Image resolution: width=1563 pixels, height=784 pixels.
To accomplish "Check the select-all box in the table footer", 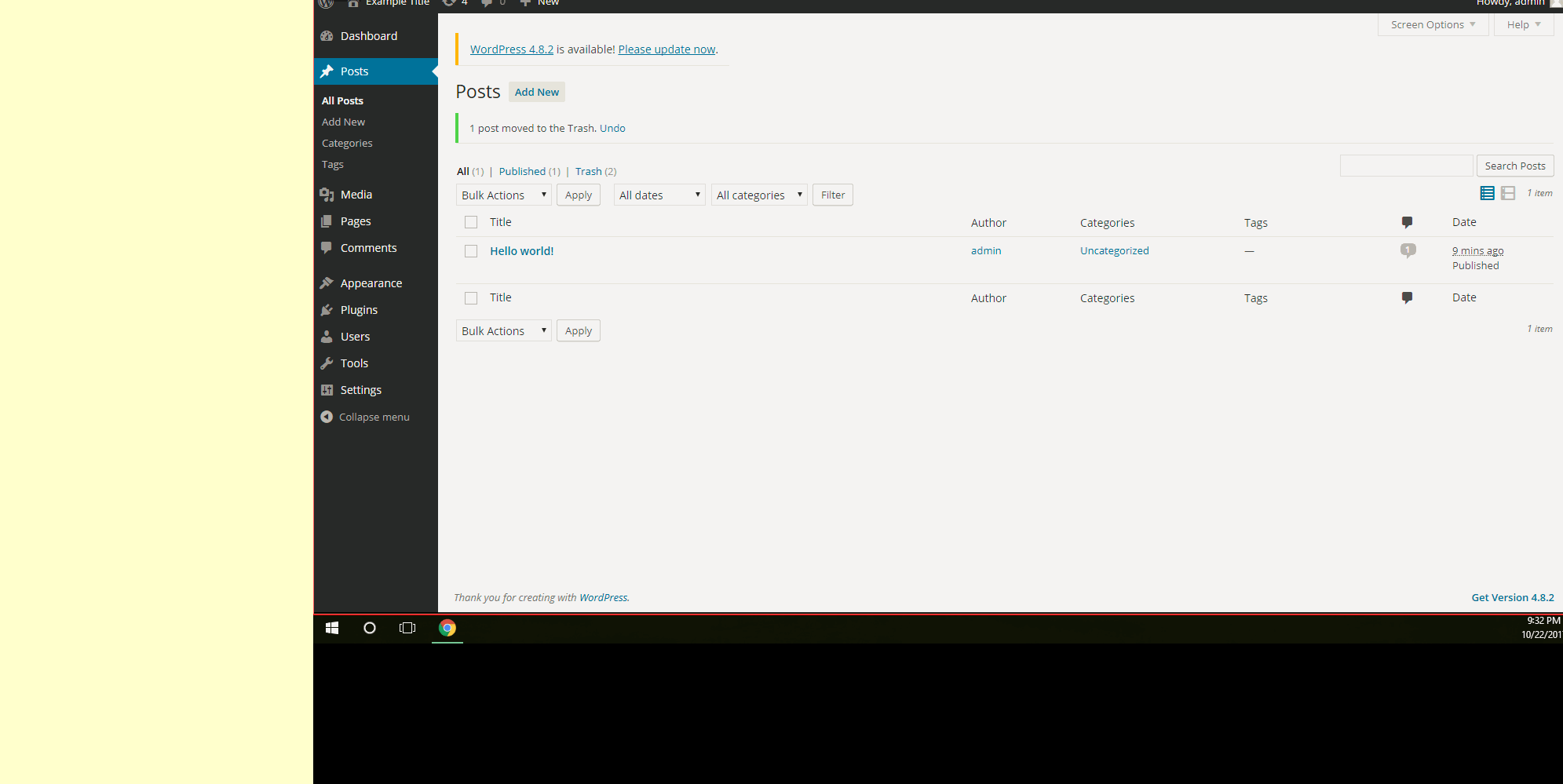I will tap(471, 298).
